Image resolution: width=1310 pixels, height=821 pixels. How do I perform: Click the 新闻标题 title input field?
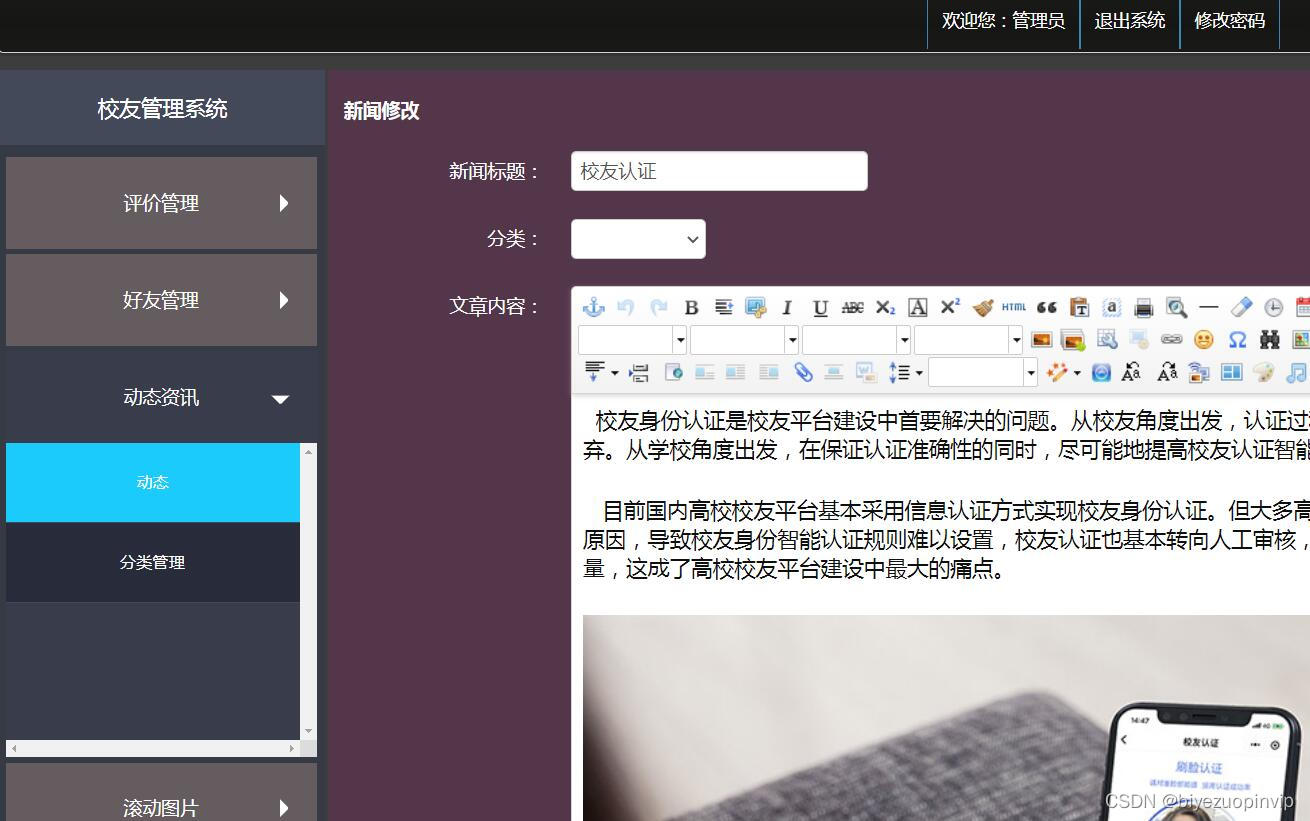point(718,170)
